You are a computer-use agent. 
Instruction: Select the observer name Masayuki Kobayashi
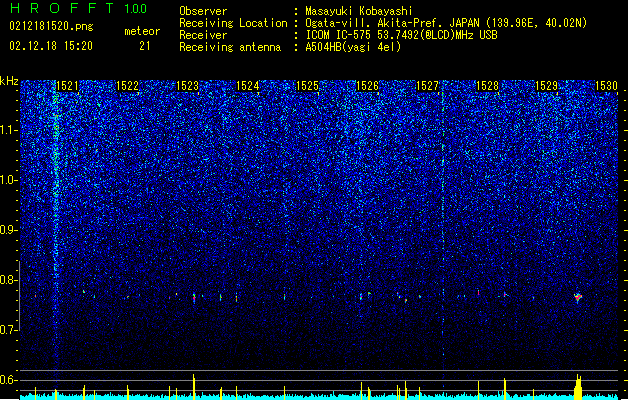359,11
